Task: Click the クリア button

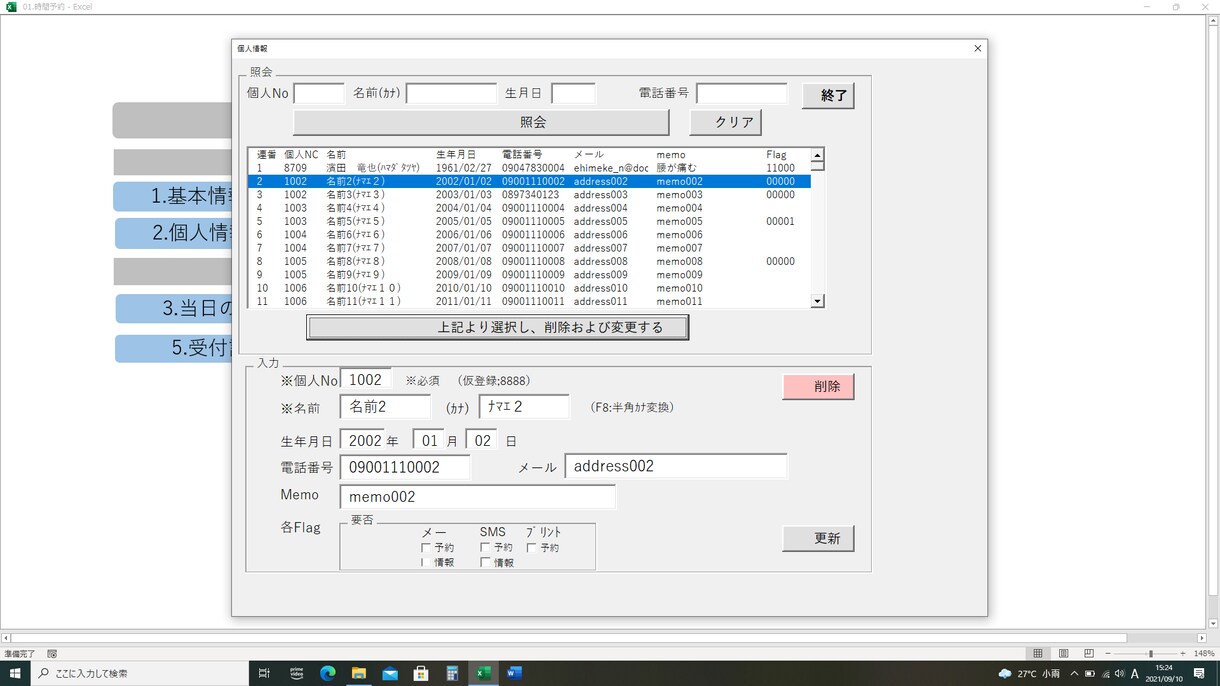Action: [x=726, y=122]
